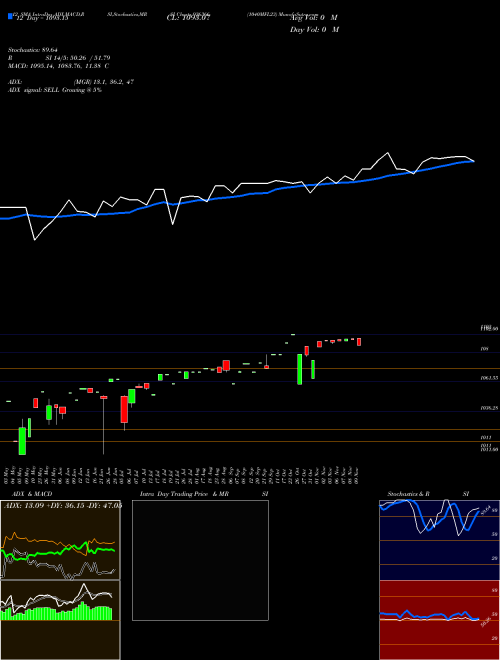Click the last red candlestick on the chart
Screen dimensions: 500x660
pos(359,342)
